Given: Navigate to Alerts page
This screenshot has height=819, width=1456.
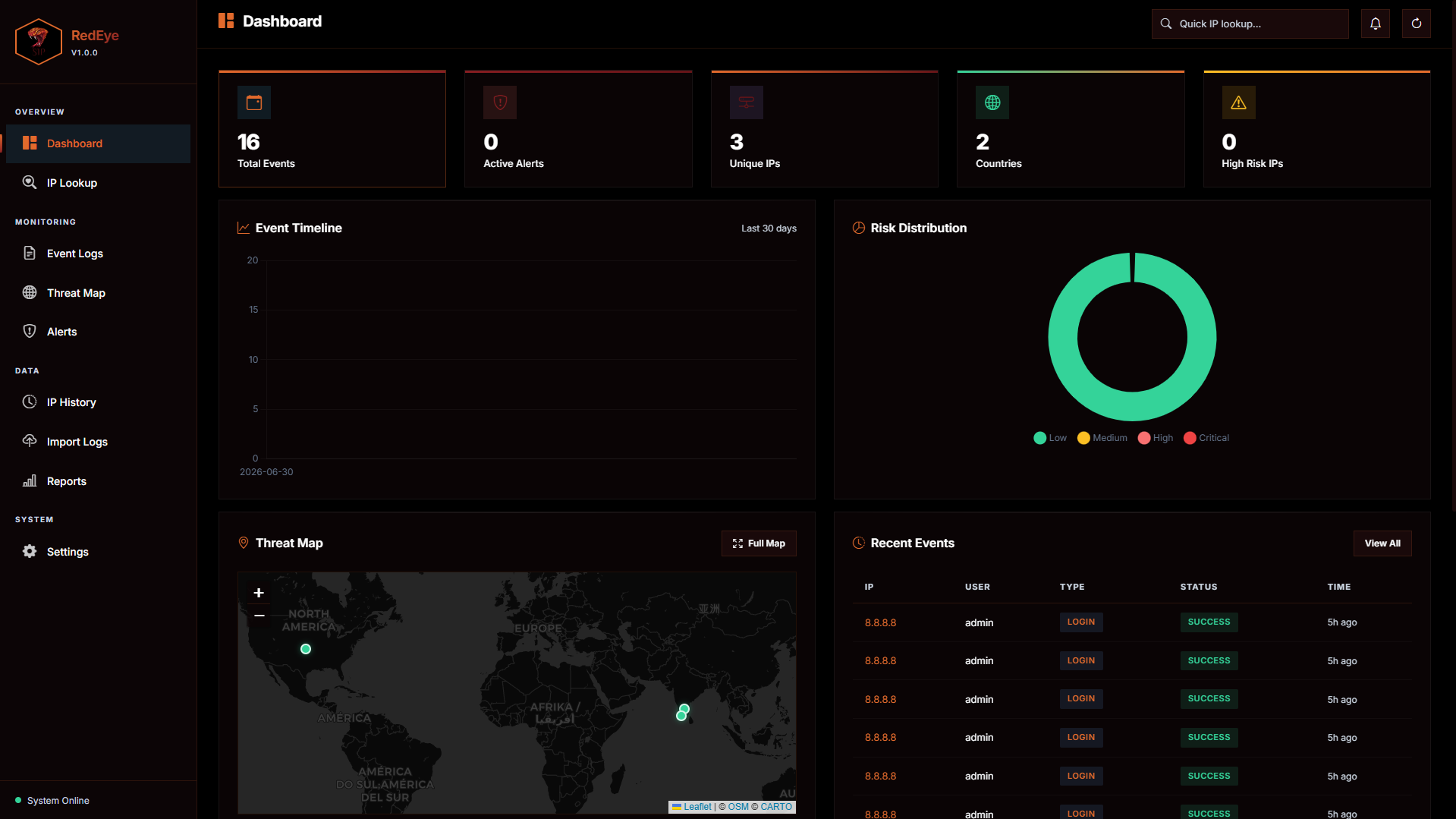Looking at the screenshot, I should click(98, 332).
